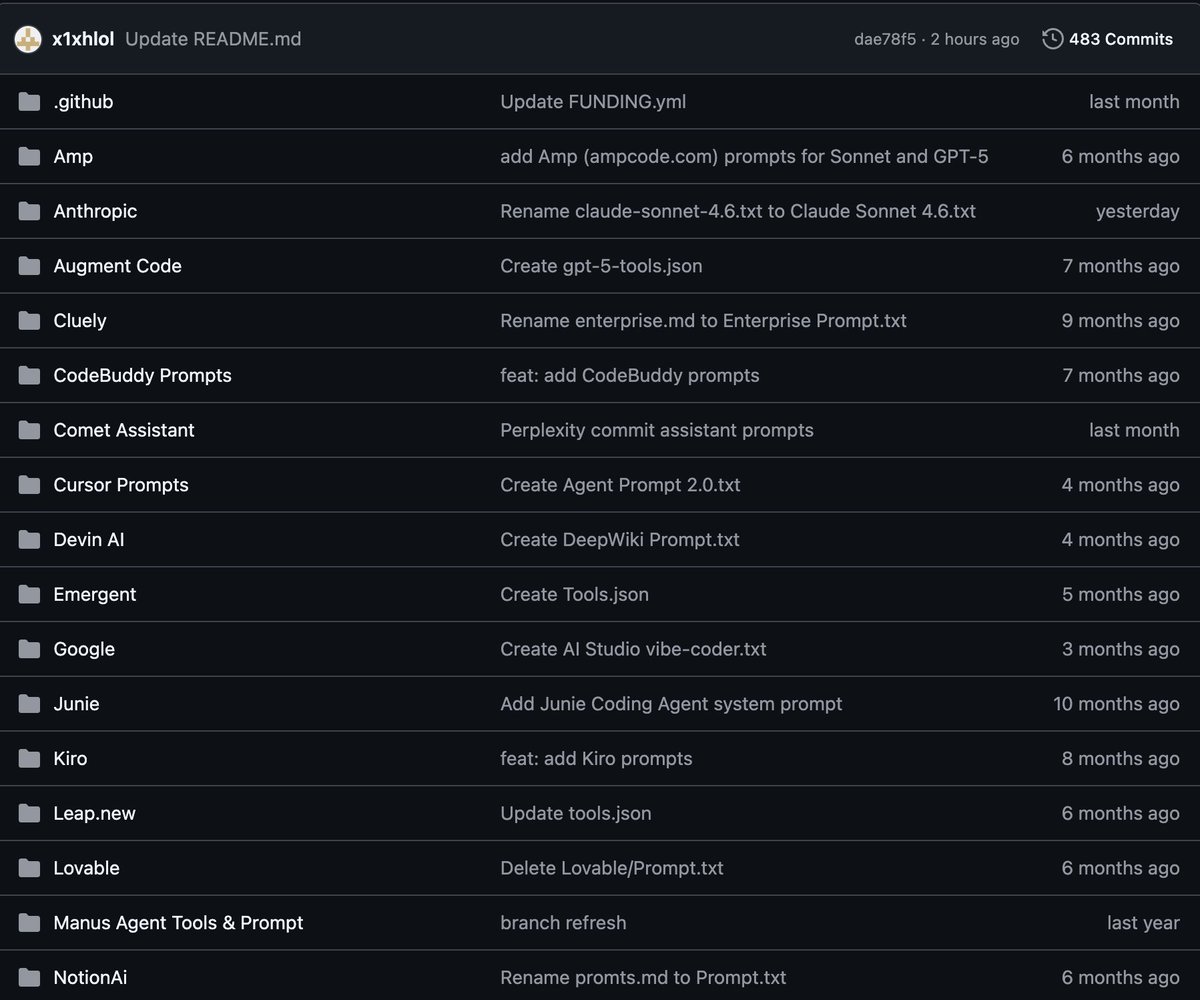Image resolution: width=1200 pixels, height=1000 pixels.
Task: Click 'yesterday' timestamp in Anthropic row
Action: point(1137,212)
